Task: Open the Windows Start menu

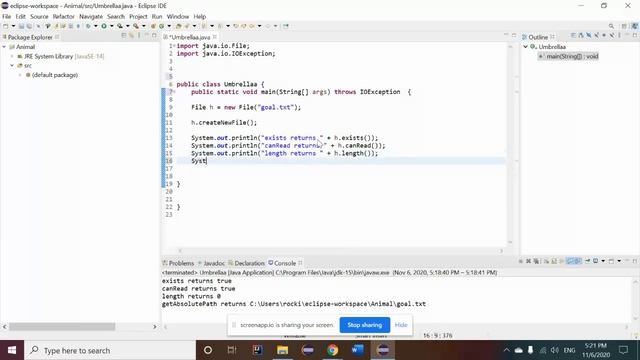Action: coord(12,350)
